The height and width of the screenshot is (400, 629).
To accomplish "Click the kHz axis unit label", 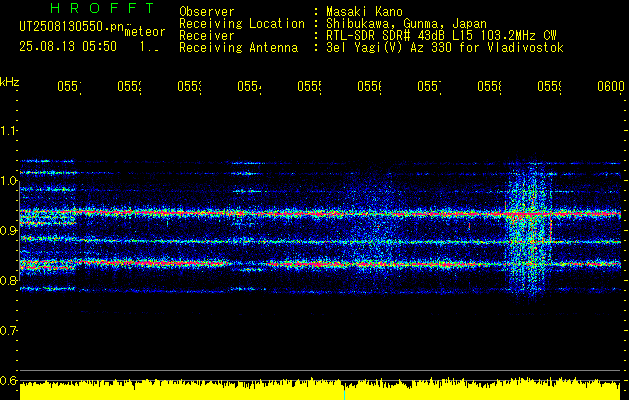I will coord(9,82).
